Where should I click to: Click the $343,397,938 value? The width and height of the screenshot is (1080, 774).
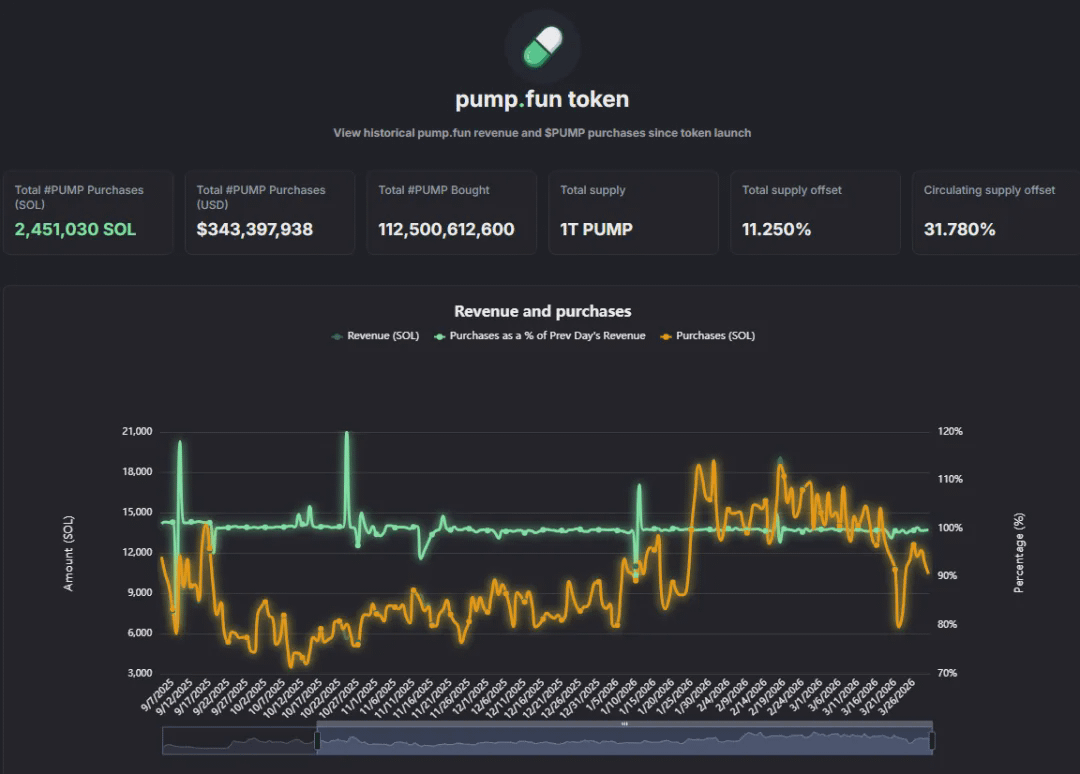click(x=255, y=229)
